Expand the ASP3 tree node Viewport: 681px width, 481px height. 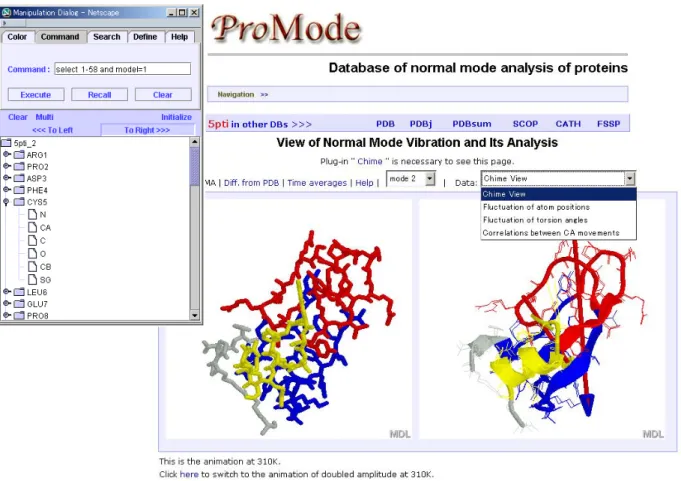(7, 178)
